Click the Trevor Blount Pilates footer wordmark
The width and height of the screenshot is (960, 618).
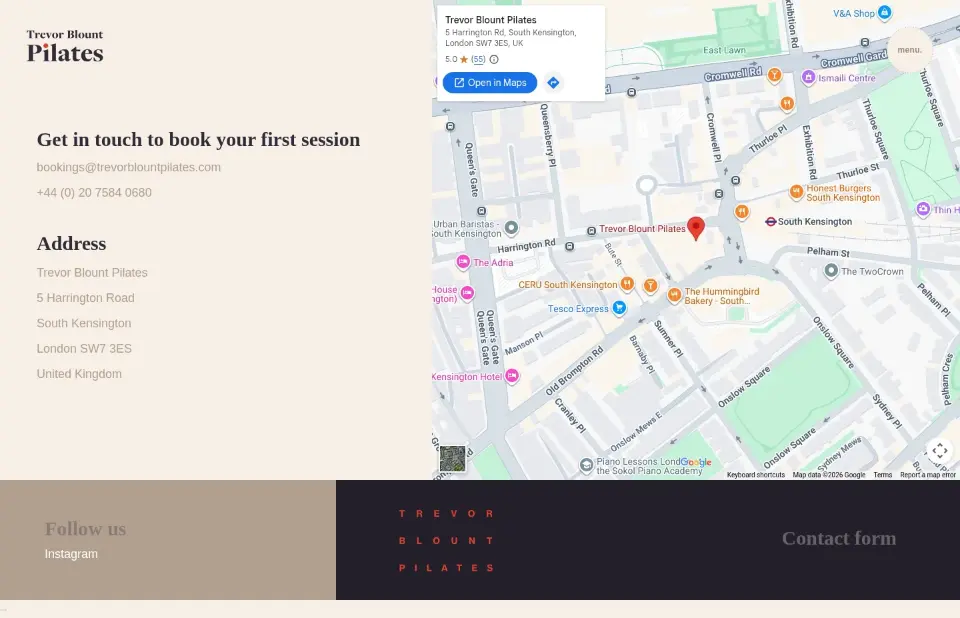pyautogui.click(x=446, y=541)
